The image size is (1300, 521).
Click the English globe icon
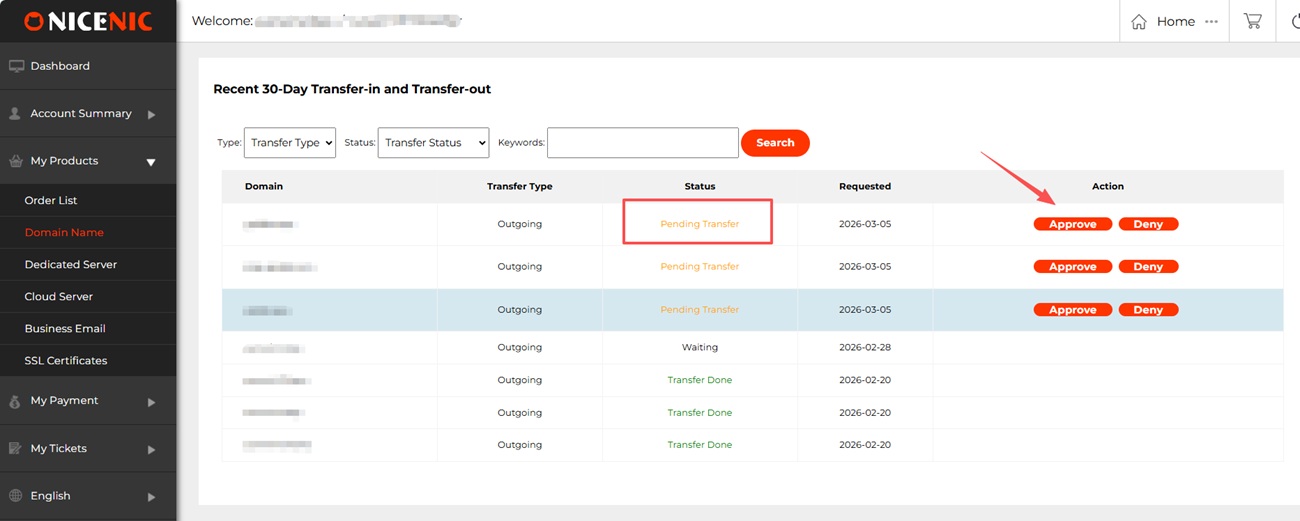pos(16,496)
